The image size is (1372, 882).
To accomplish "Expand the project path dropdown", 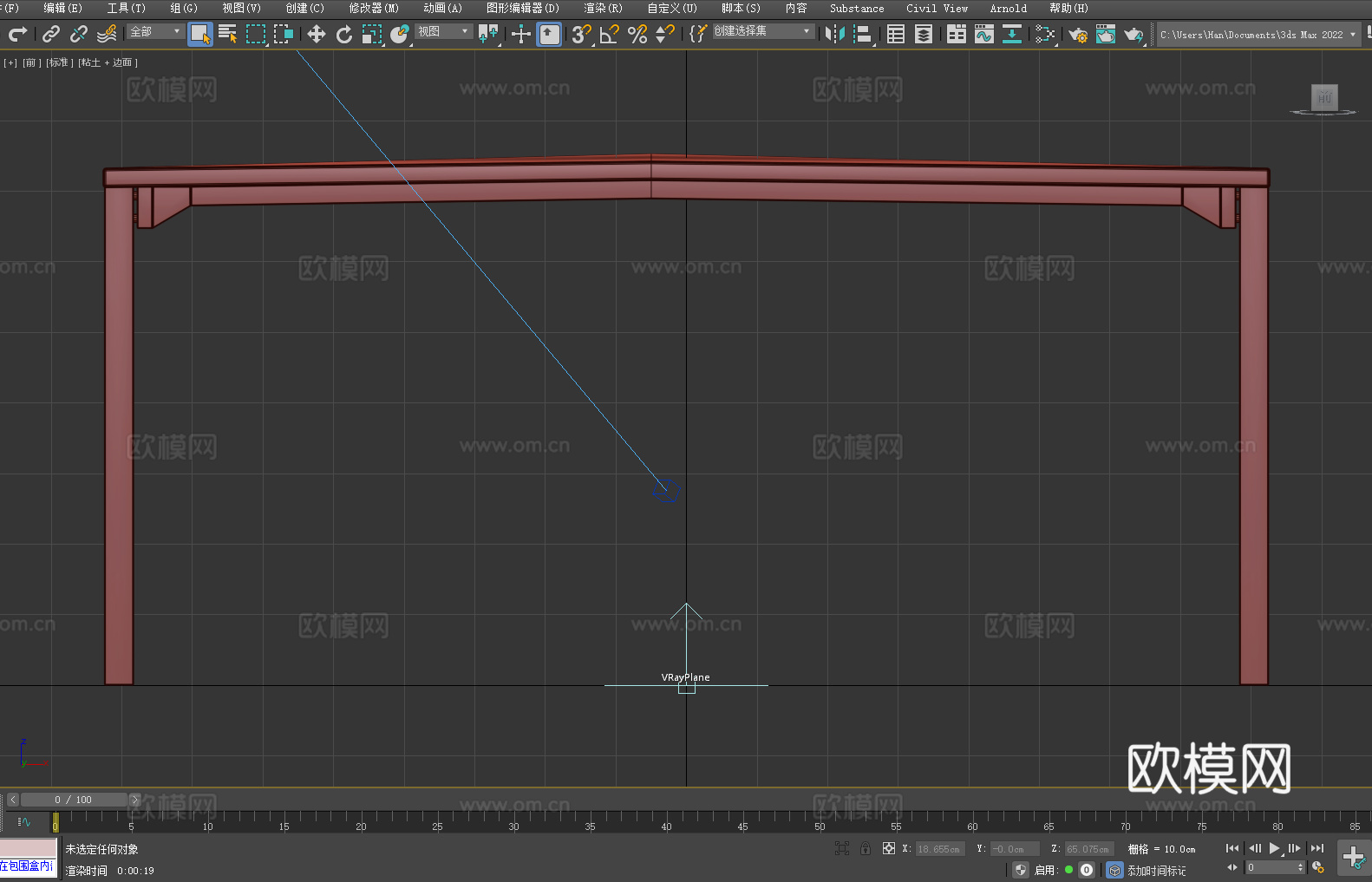I will coord(1352,35).
